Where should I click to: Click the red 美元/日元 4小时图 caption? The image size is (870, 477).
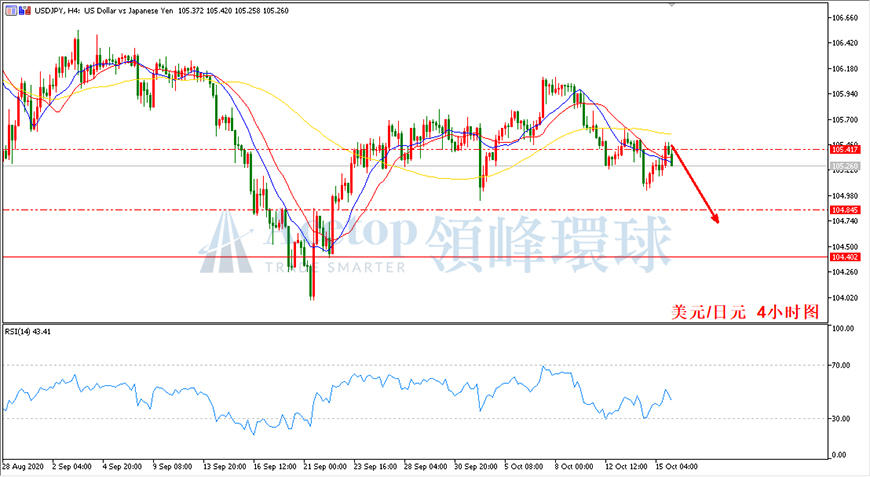745,312
